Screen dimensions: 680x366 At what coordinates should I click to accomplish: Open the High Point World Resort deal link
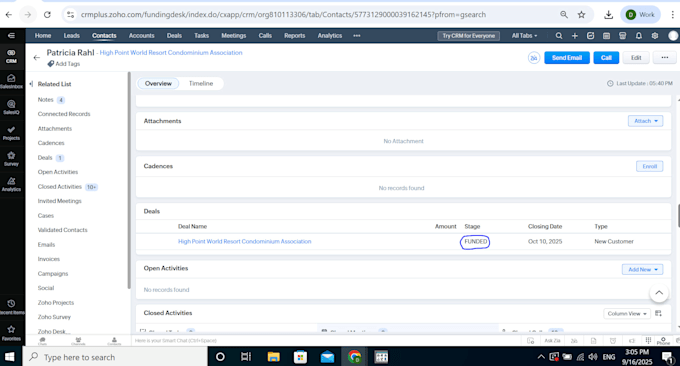click(245, 241)
